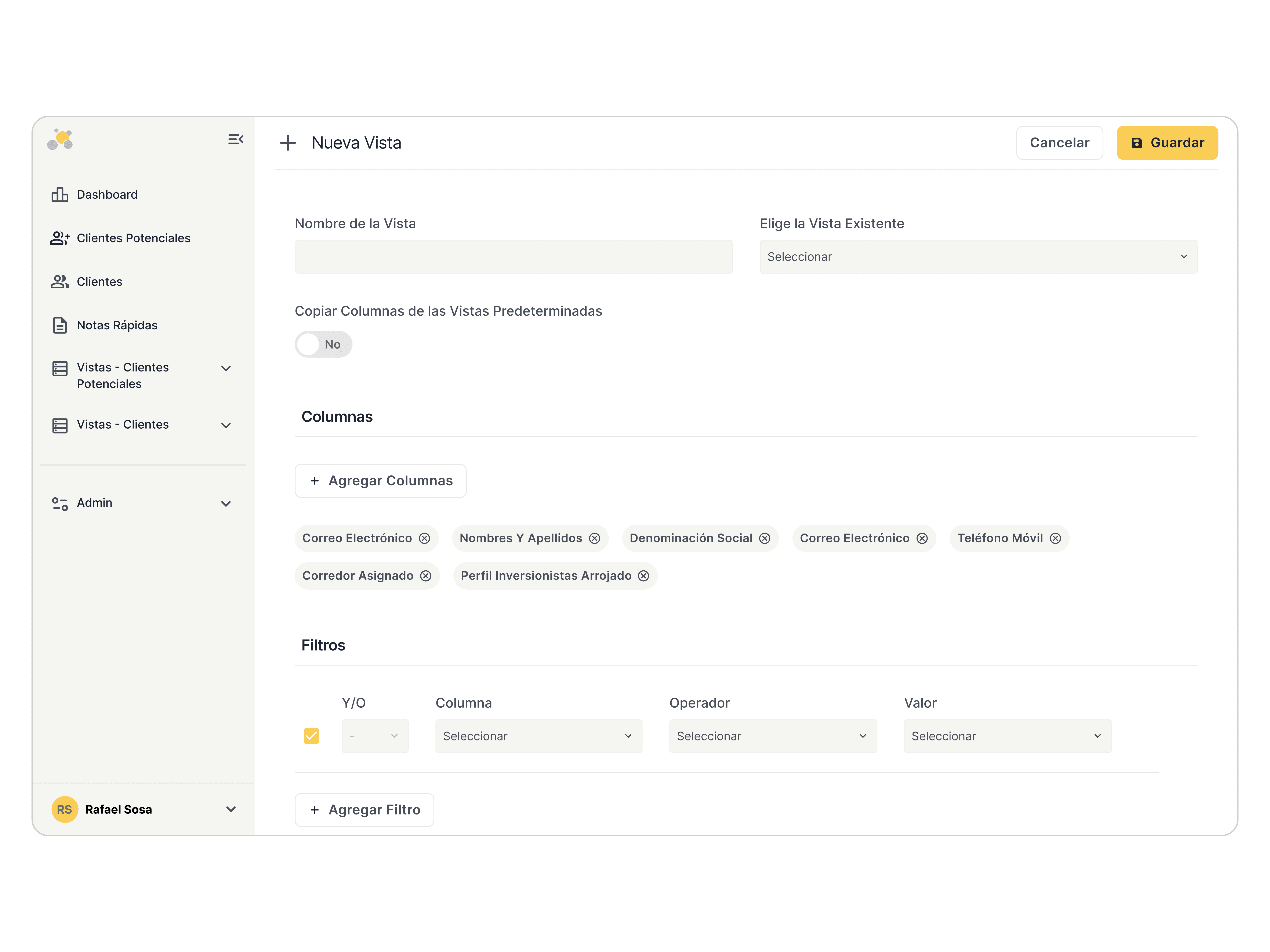This screenshot has height=952, width=1270.
Task: Collapse the sidebar menu icon
Action: 235,139
